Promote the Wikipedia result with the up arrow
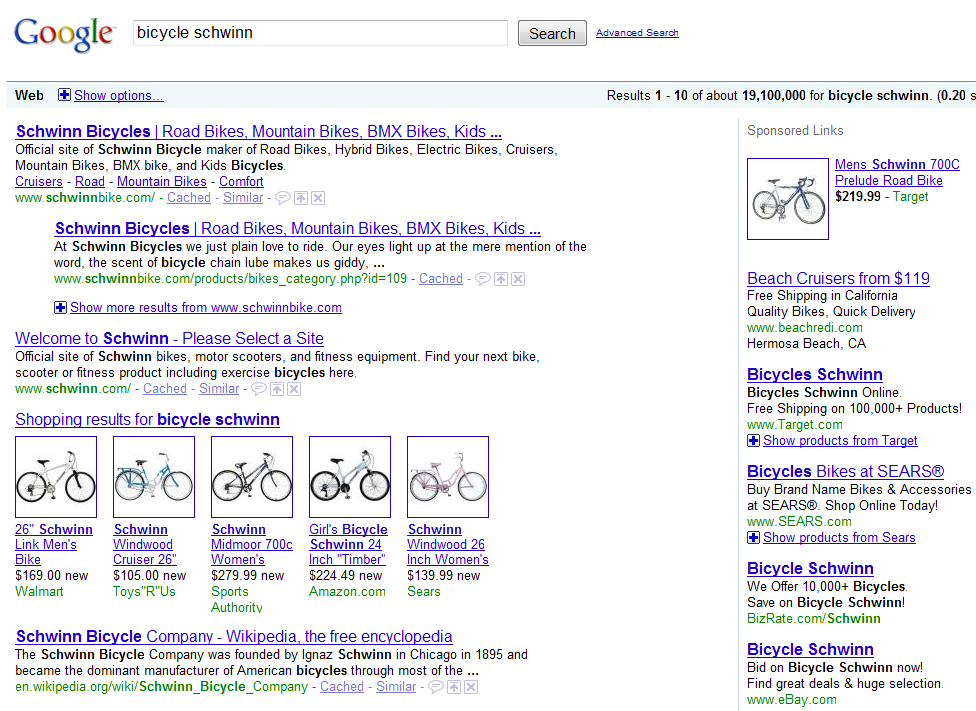Screen dimensions: 976x711 pyautogui.click(x=454, y=687)
